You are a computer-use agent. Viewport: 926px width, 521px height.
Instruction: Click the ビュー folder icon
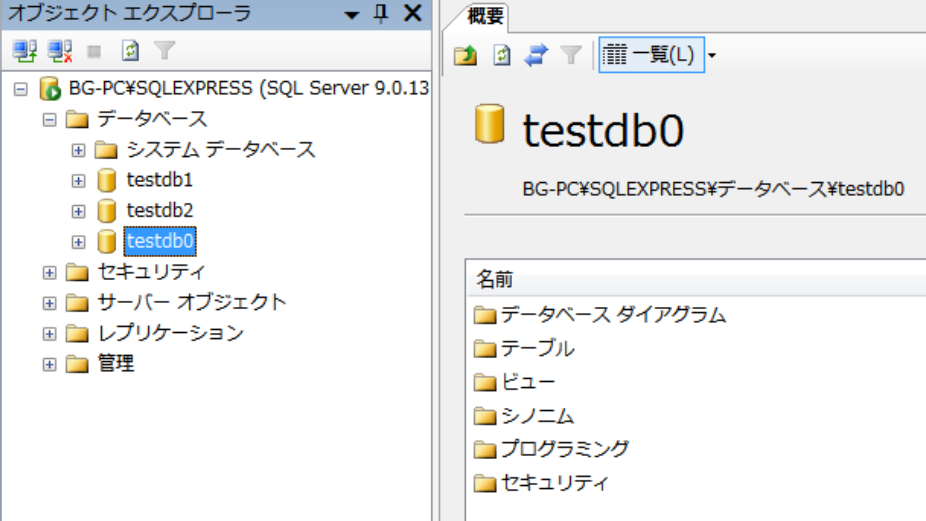(x=485, y=383)
